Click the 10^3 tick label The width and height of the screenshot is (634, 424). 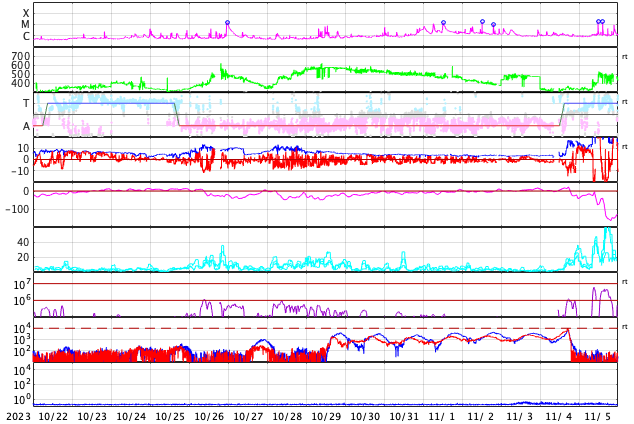(x=22, y=340)
